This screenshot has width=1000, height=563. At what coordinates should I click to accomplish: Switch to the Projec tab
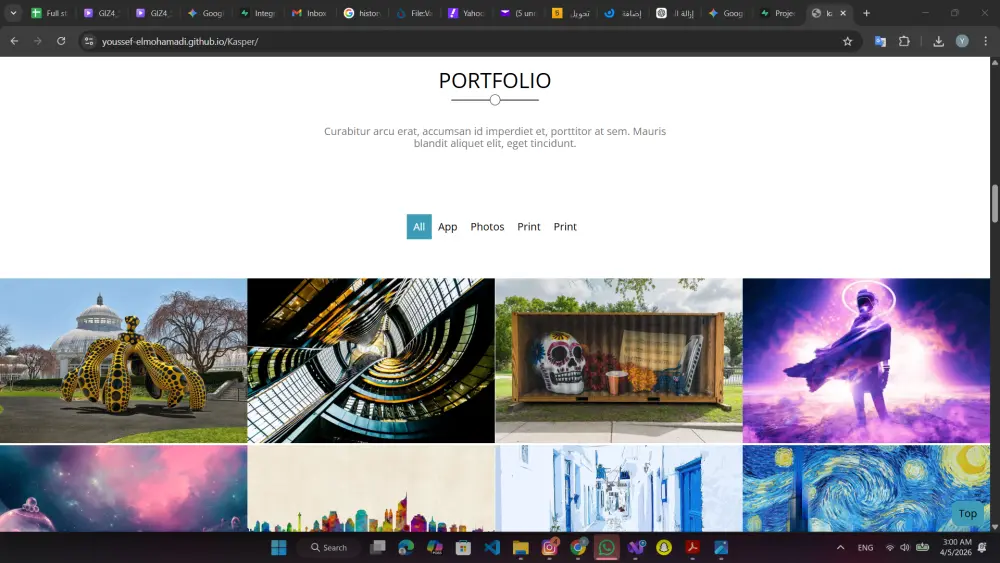click(x=778, y=13)
